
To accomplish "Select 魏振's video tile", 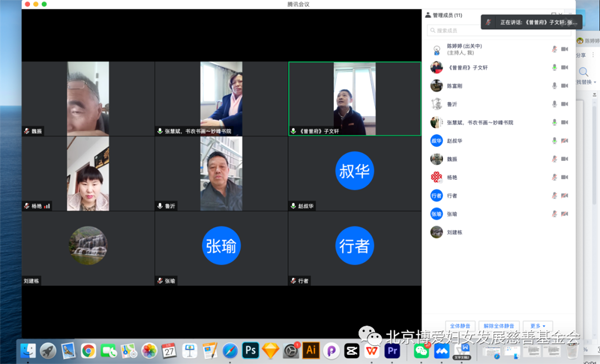I will [88, 99].
